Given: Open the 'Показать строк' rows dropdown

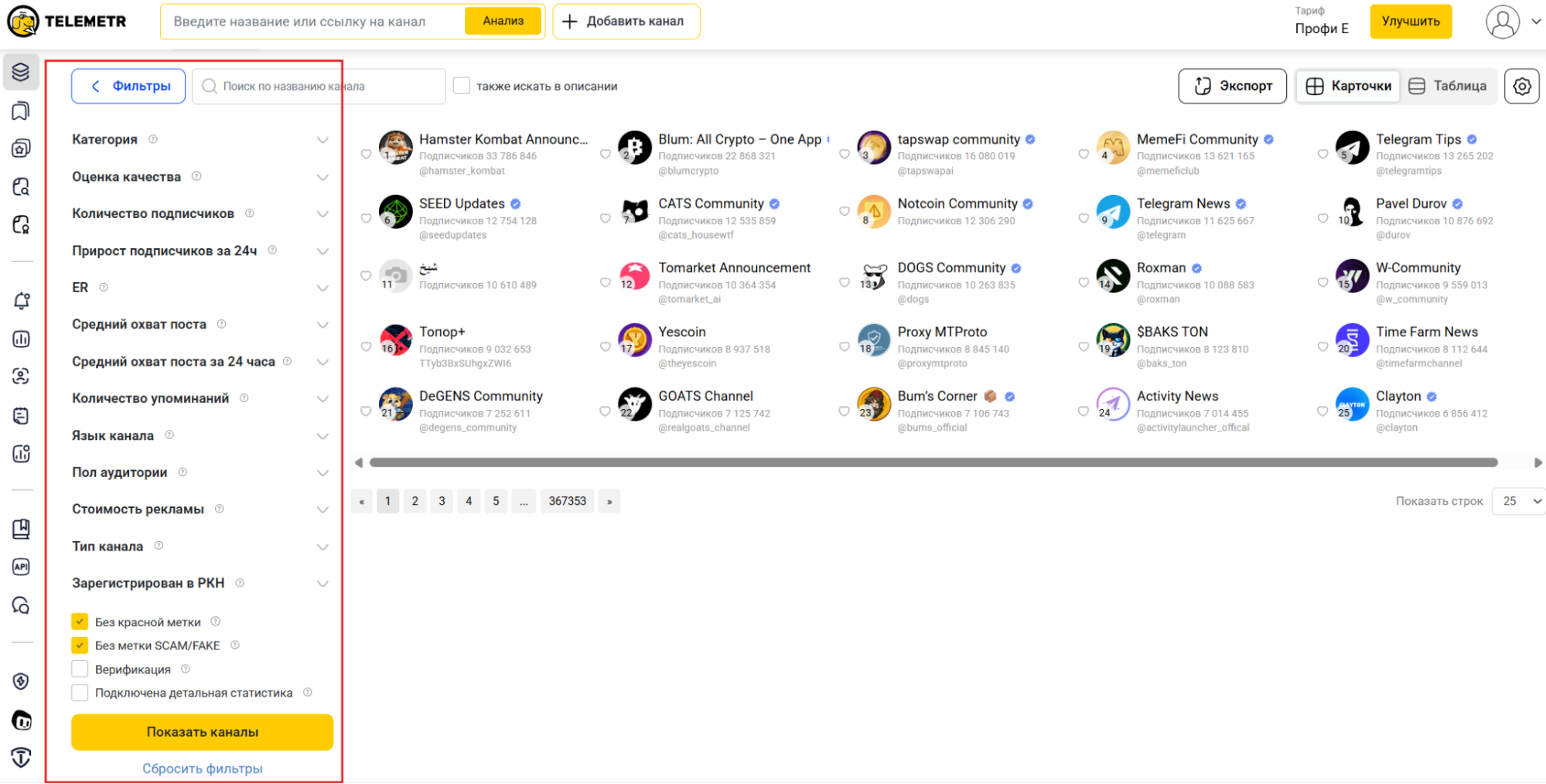Looking at the screenshot, I should click(x=1520, y=501).
